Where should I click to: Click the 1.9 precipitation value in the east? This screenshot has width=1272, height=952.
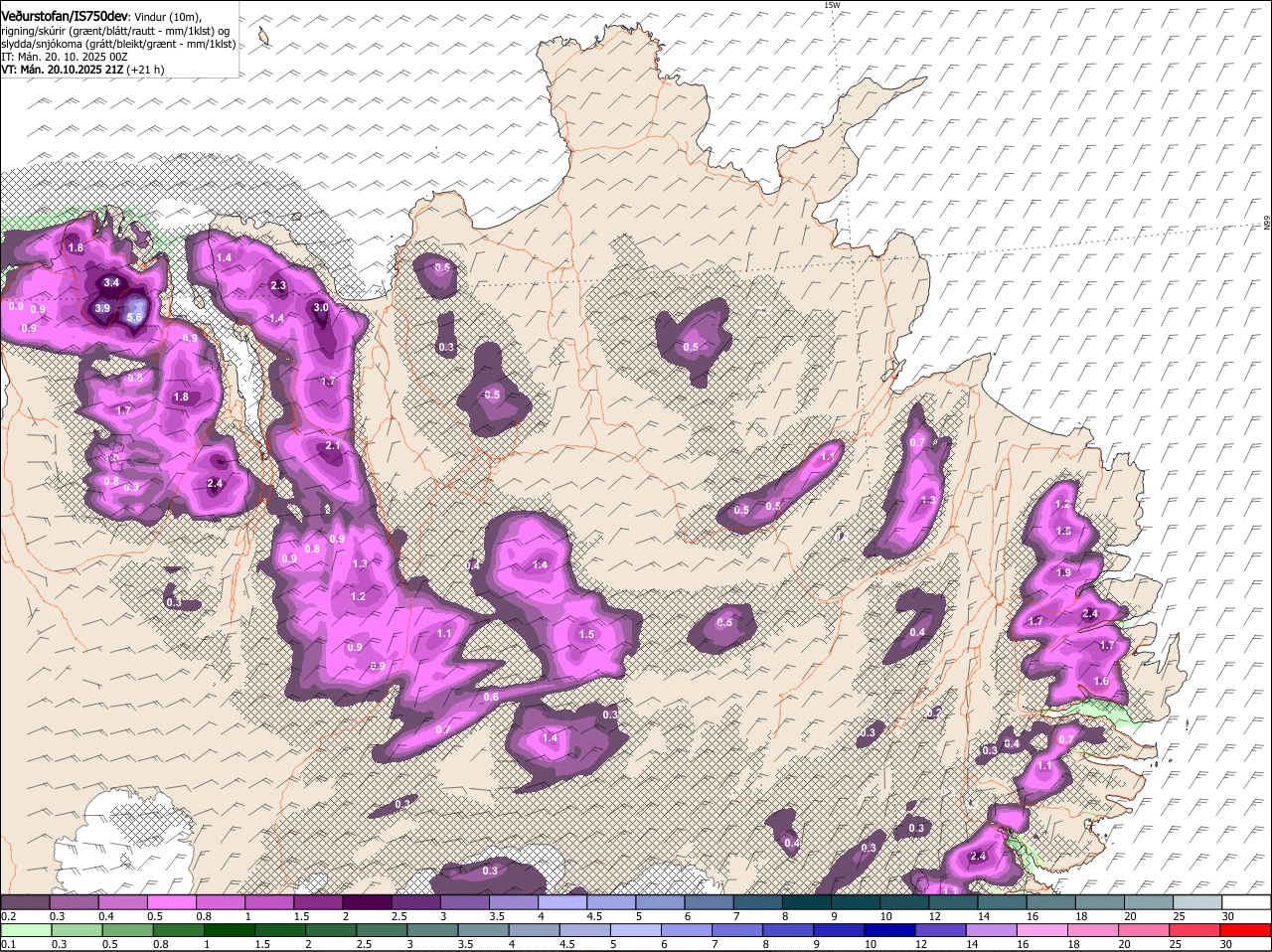tap(1064, 573)
